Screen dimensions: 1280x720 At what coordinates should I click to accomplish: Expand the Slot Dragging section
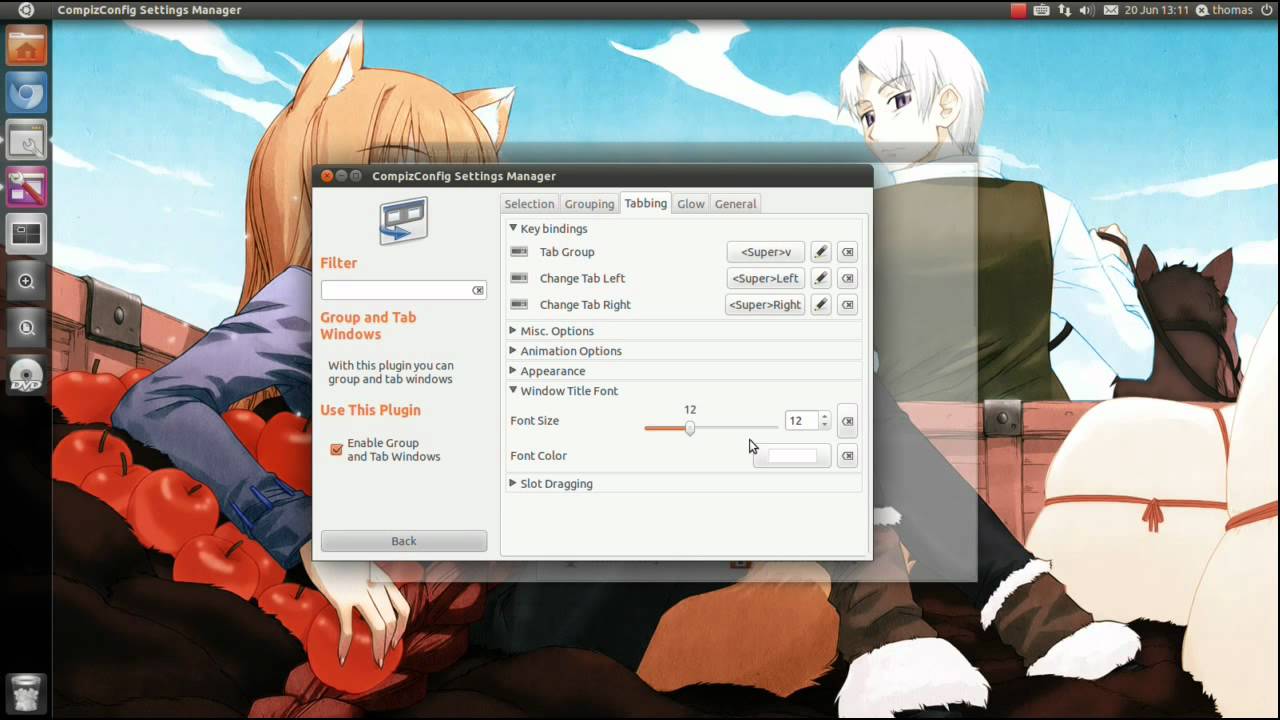[x=513, y=483]
